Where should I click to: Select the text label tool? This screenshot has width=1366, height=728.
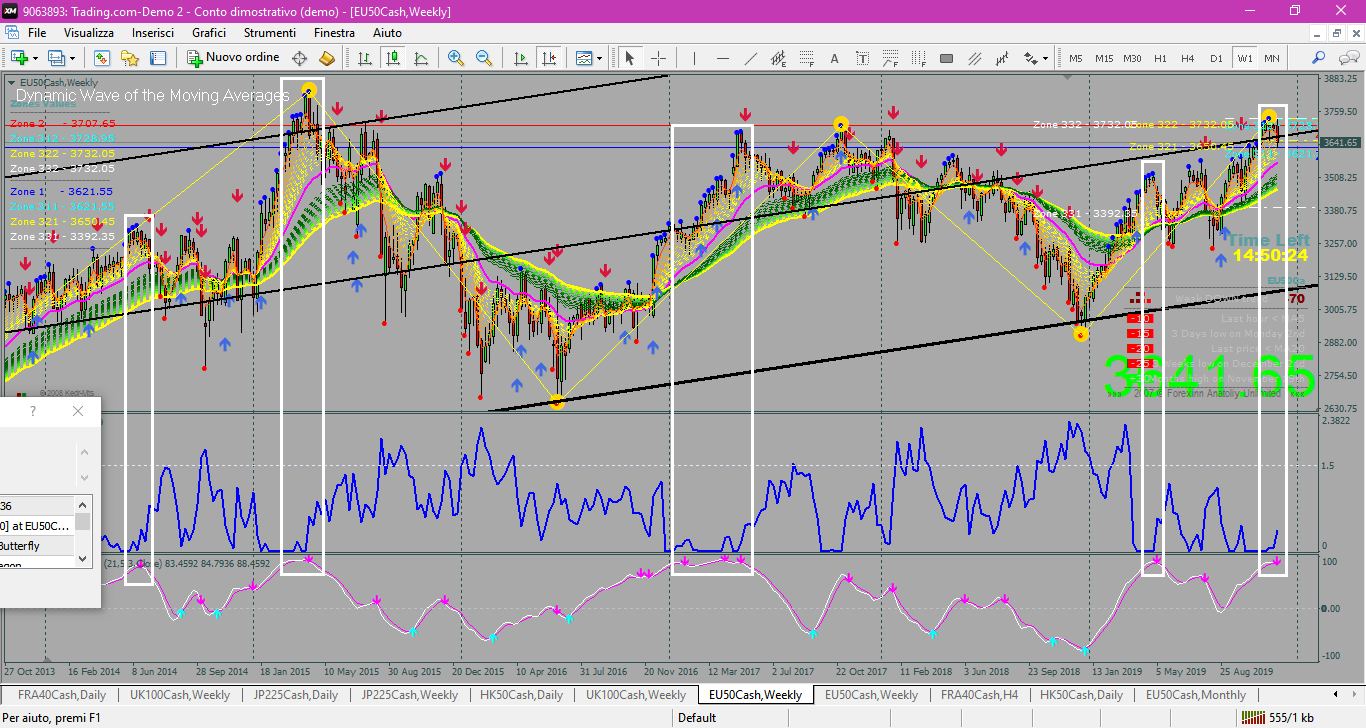pyautogui.click(x=863, y=58)
